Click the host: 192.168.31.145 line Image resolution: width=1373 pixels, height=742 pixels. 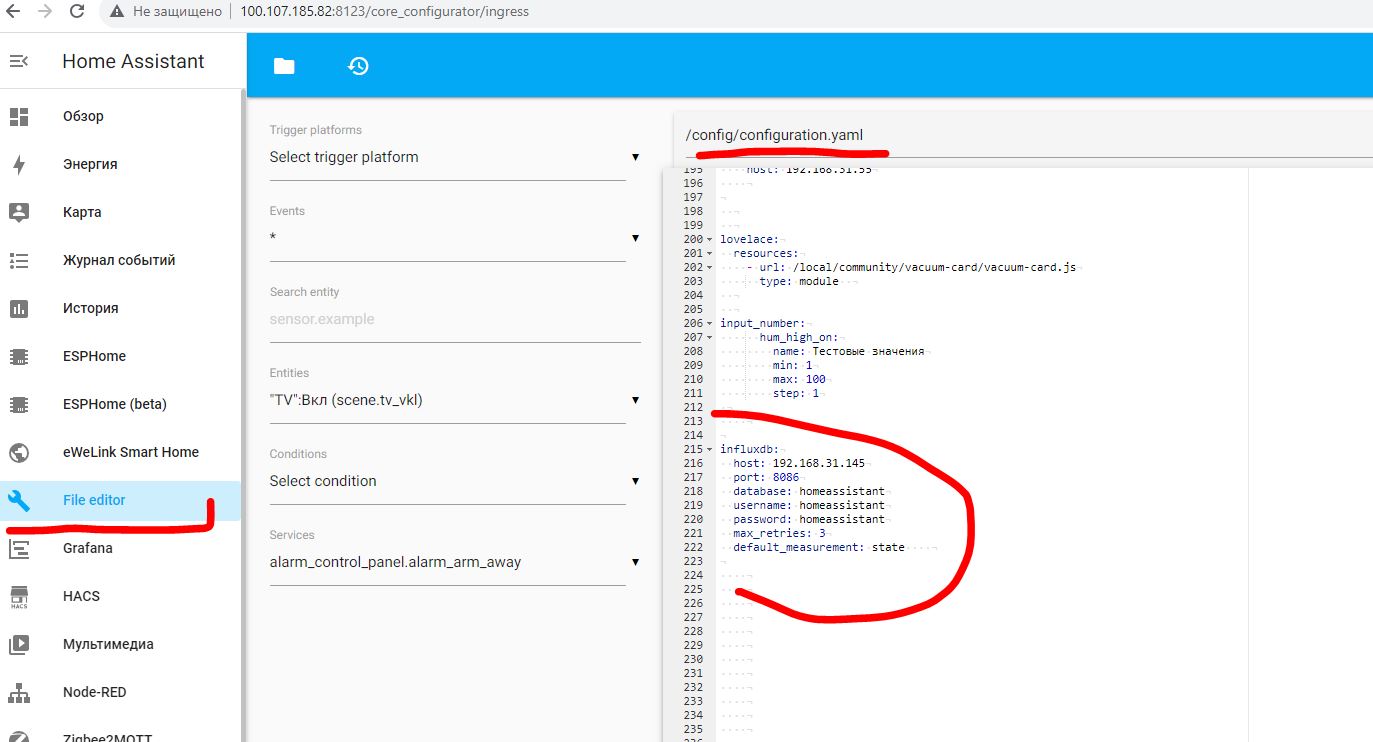[799, 464]
